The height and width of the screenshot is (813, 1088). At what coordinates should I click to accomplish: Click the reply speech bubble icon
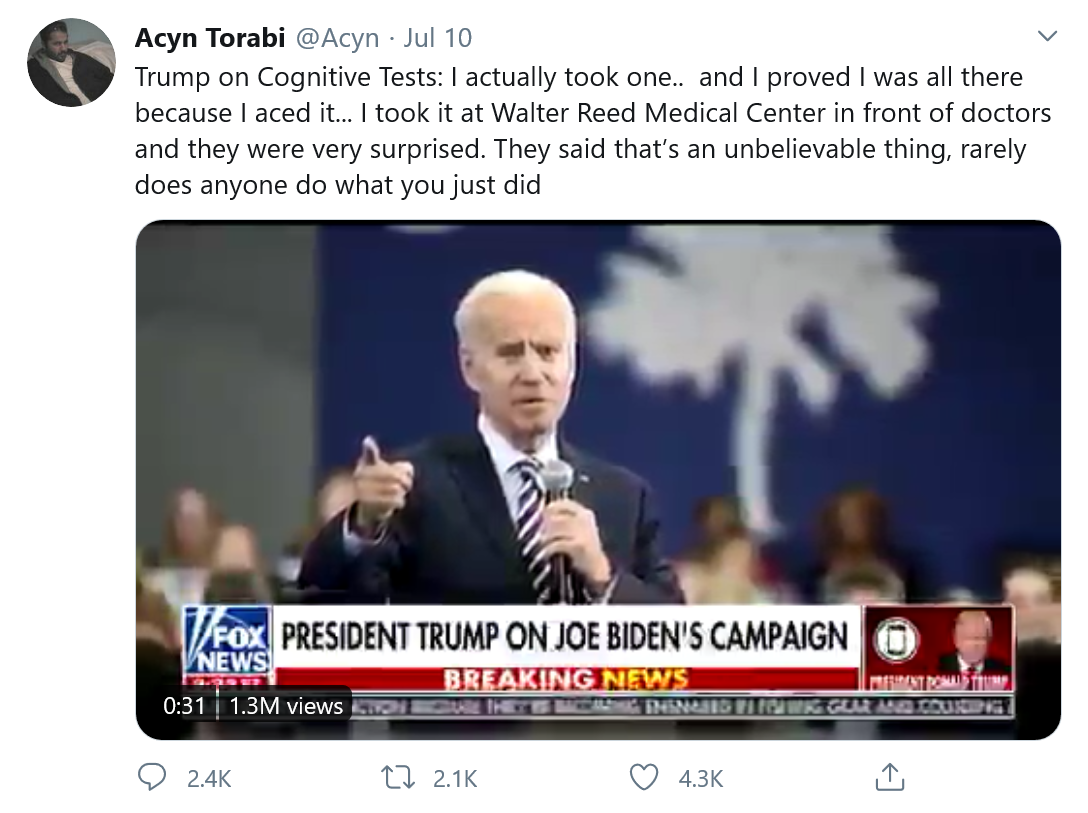point(151,777)
